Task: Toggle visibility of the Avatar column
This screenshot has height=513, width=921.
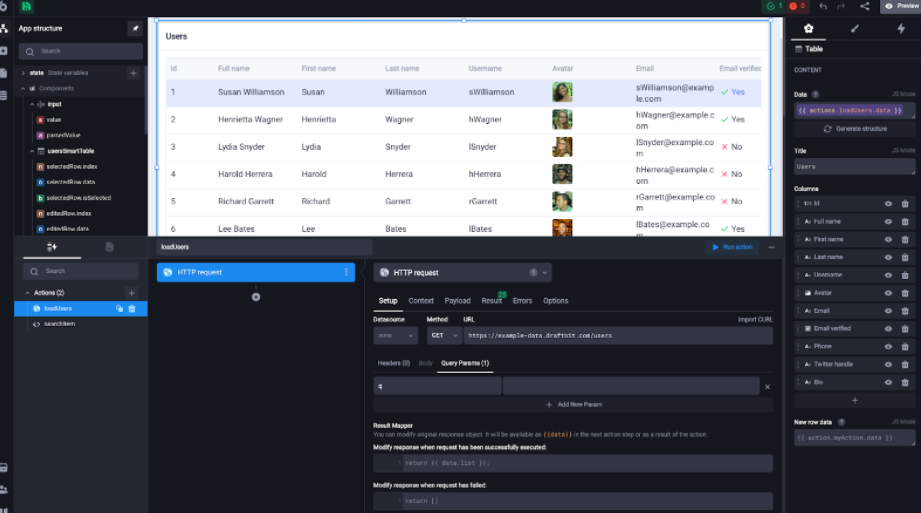Action: coord(888,293)
